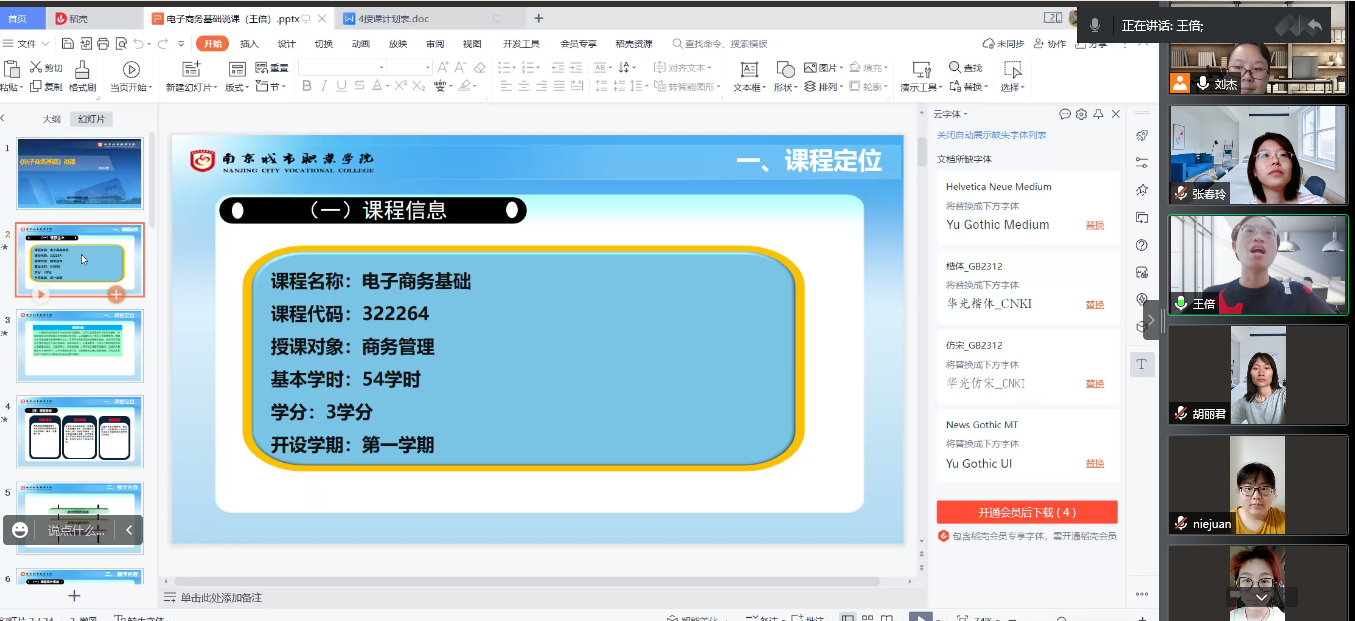Open the font name dropdown
Image resolution: width=1355 pixels, height=621 pixels.
click(x=381, y=67)
